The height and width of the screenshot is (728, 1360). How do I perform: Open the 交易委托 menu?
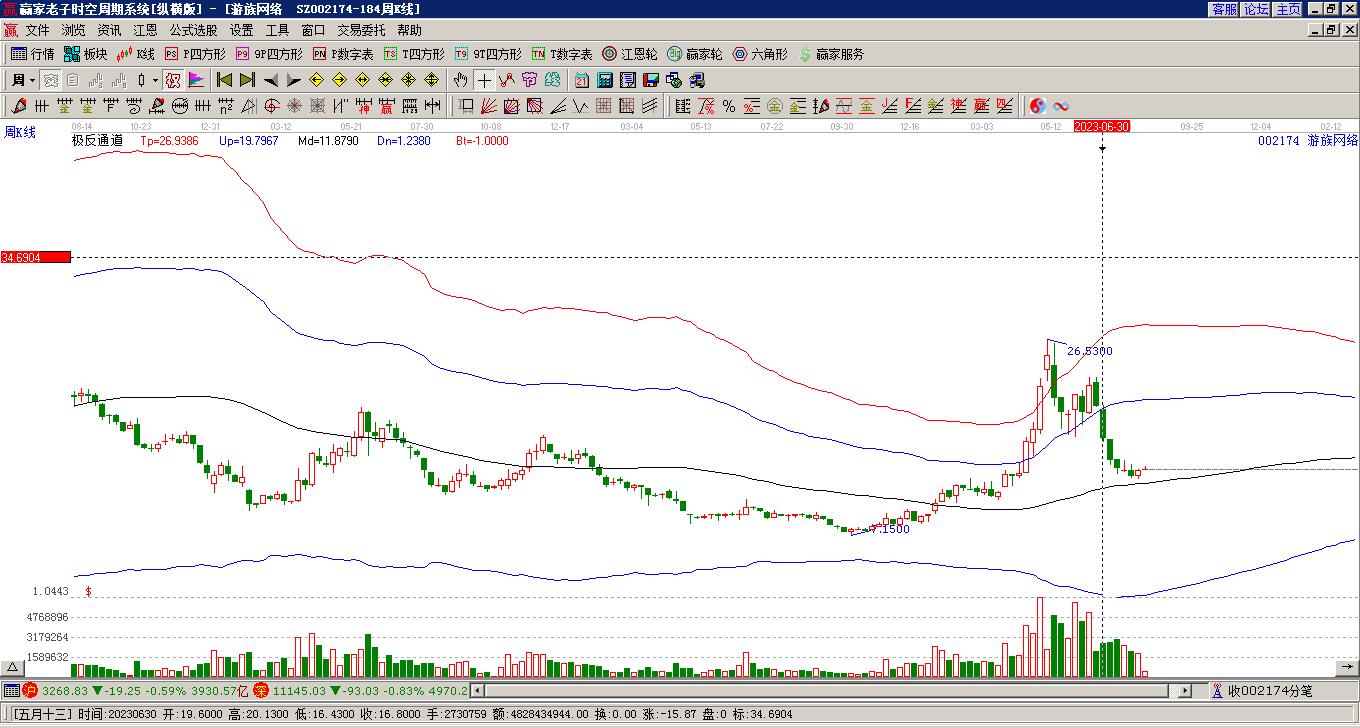tap(361, 31)
